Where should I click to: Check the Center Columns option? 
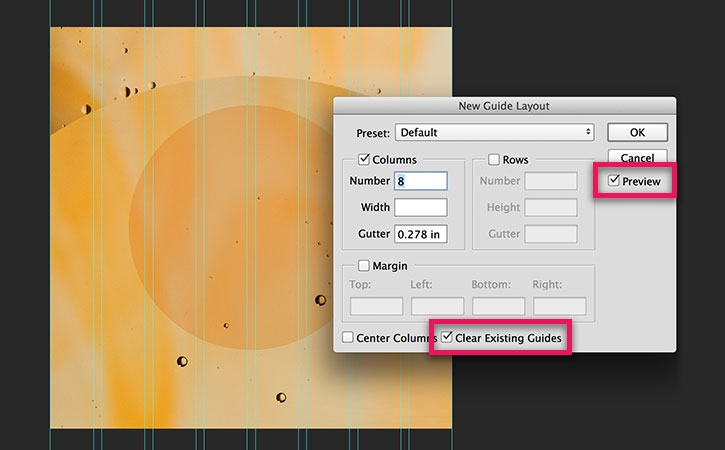click(x=348, y=337)
